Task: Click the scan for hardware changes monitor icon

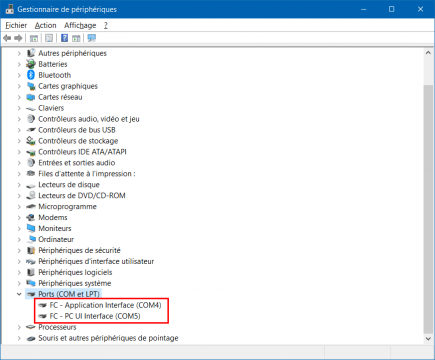Action: tap(92, 38)
